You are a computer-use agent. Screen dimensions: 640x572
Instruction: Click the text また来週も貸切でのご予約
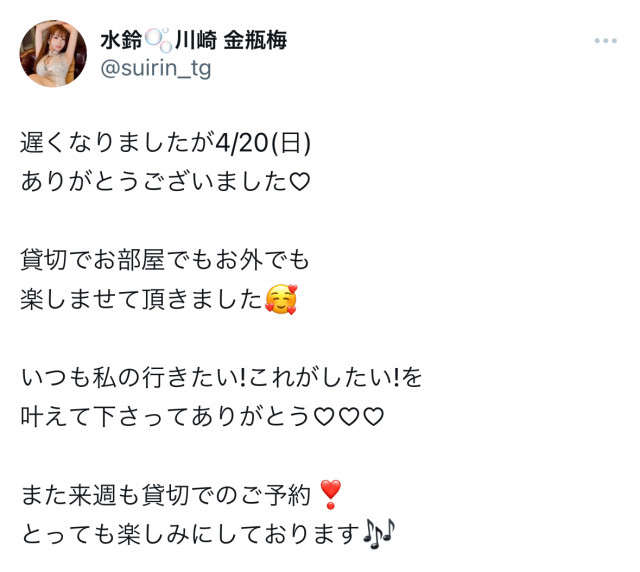166,495
